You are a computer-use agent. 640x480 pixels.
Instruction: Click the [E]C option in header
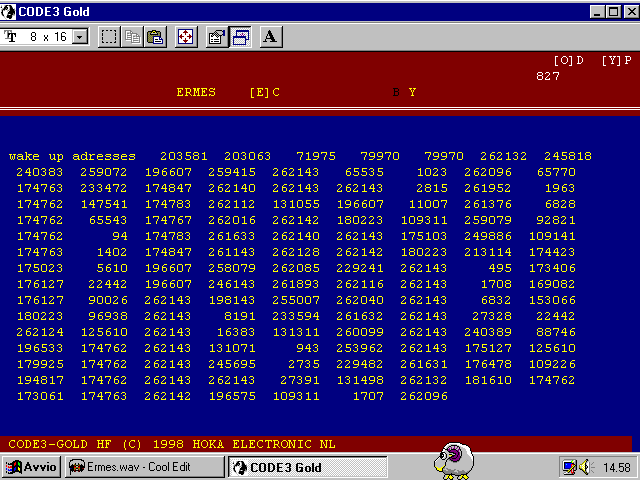pos(264,92)
